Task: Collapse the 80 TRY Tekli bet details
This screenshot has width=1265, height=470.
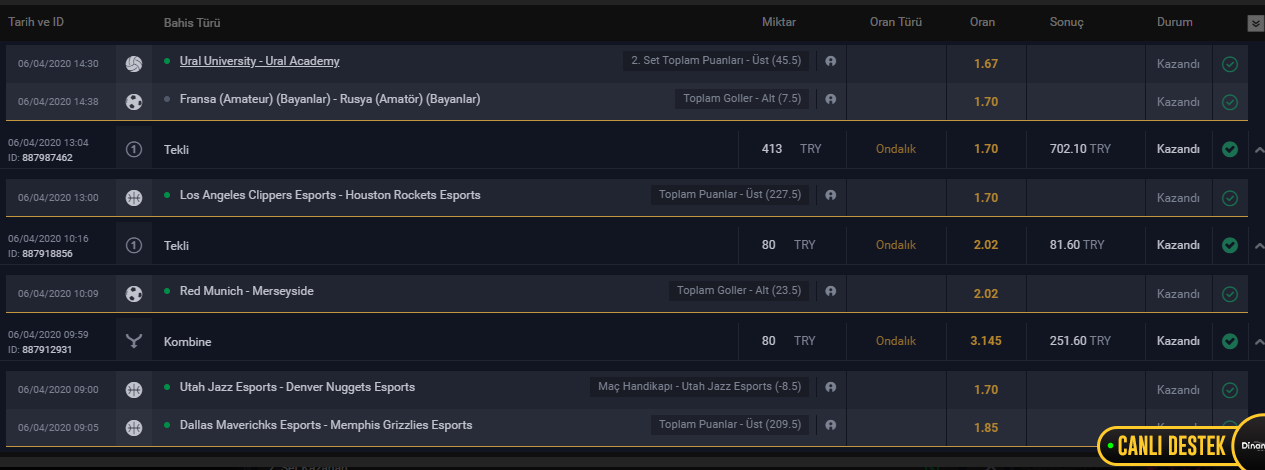Action: pyautogui.click(x=1258, y=245)
